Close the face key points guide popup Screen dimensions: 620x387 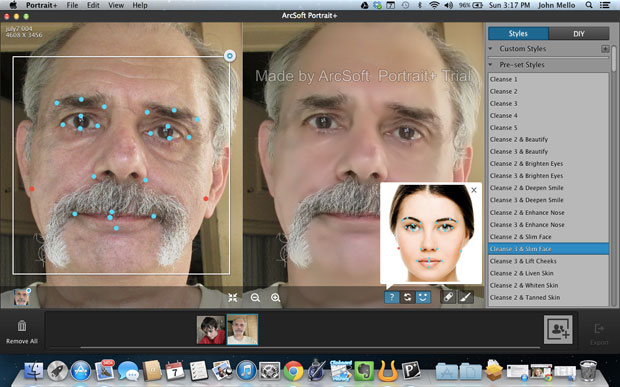click(474, 190)
